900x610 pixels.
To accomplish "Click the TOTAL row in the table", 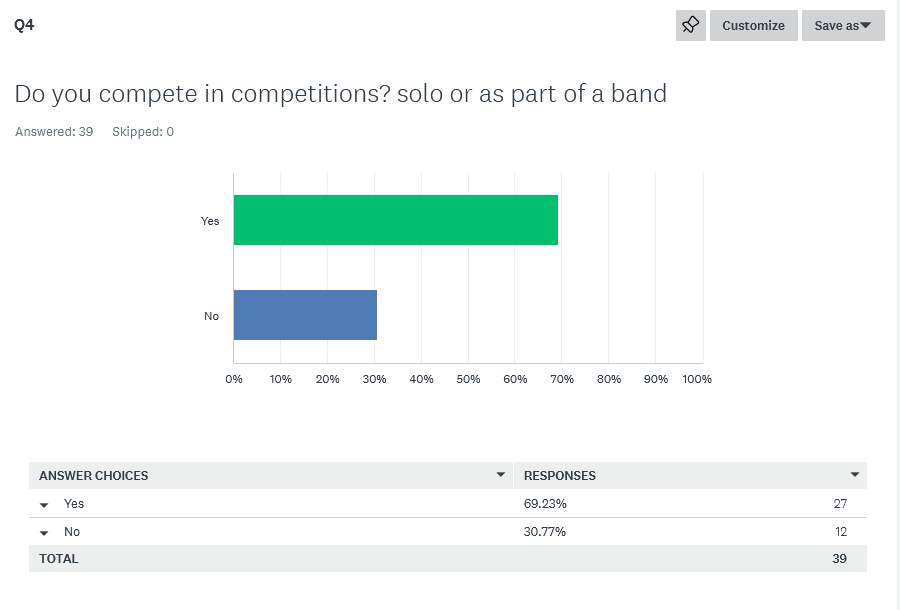I will point(59,559).
